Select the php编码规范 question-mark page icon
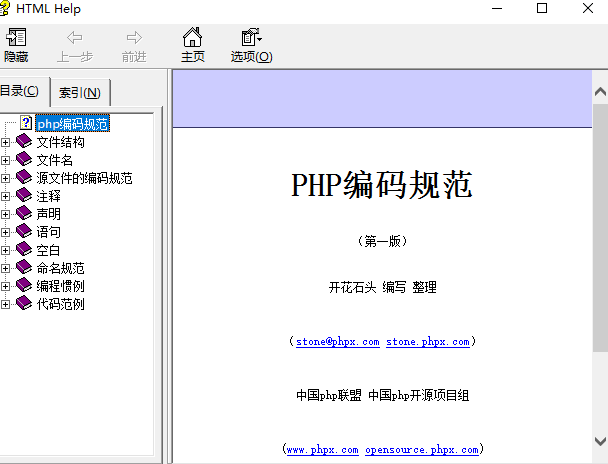The height and width of the screenshot is (464, 608). (26, 124)
